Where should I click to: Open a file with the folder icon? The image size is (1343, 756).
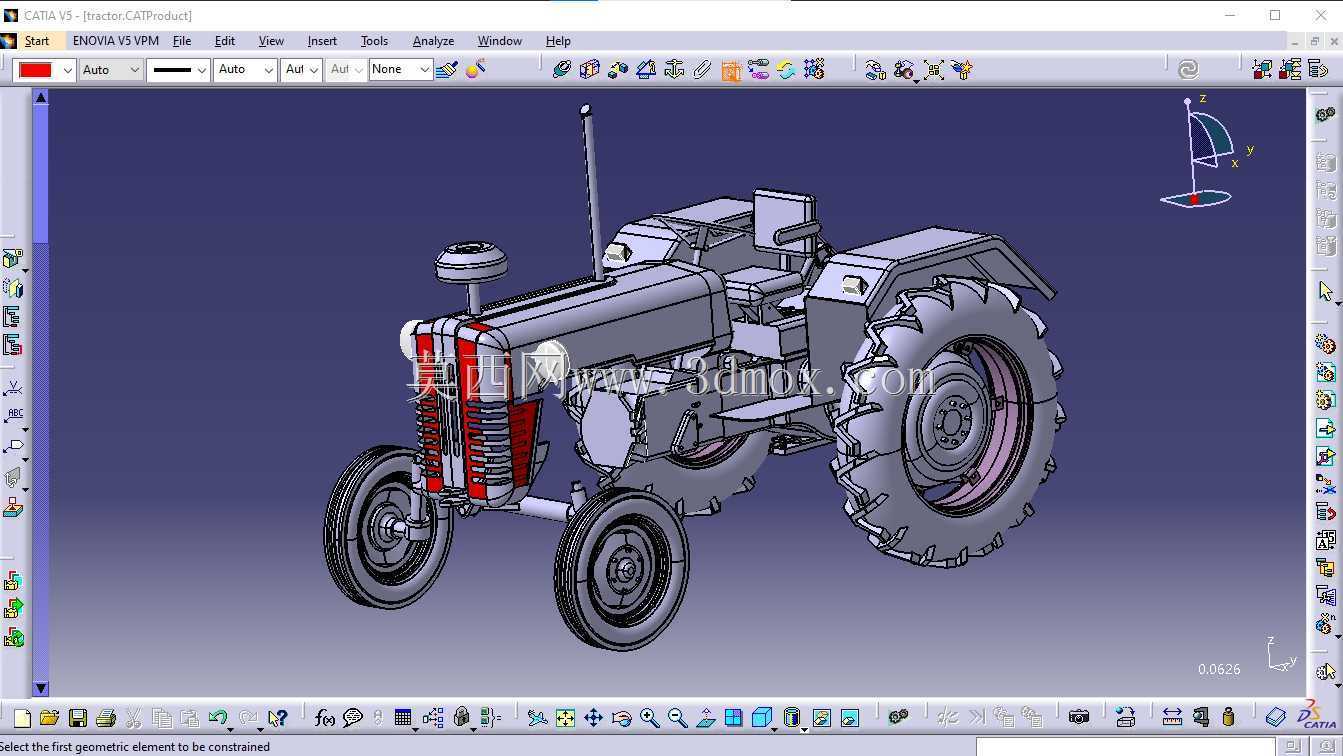49,717
